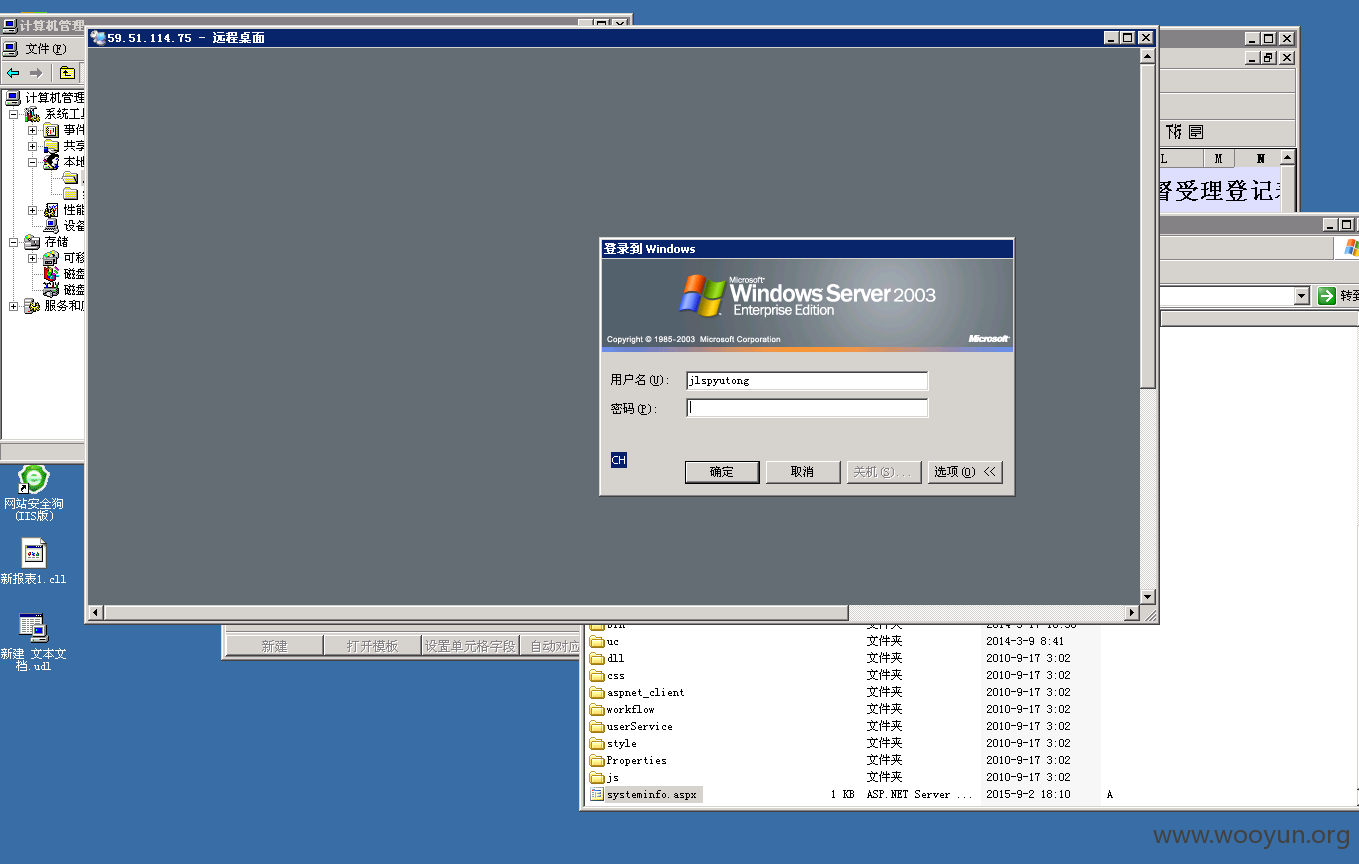Expand the 共享 tree branch
1359x864 pixels.
coord(32,146)
